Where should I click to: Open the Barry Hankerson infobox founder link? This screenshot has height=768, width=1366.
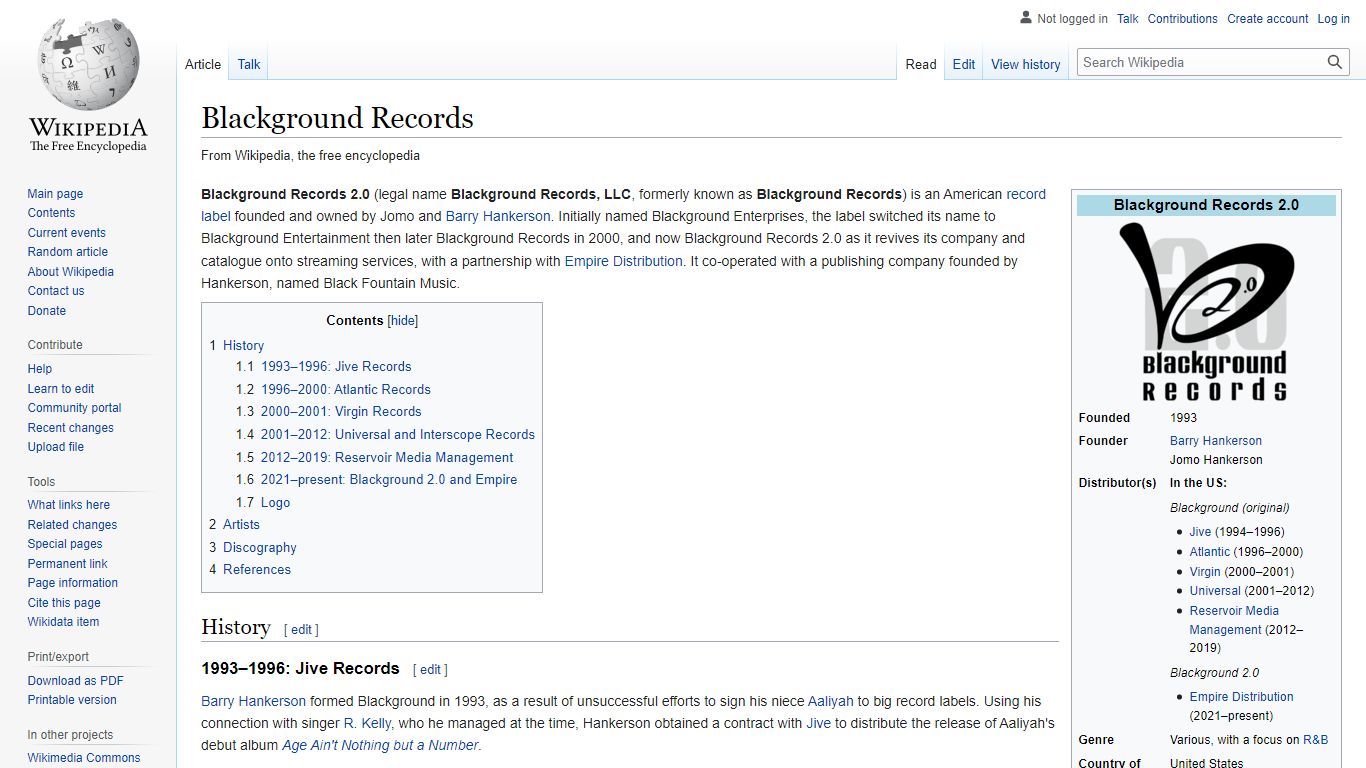tap(1216, 441)
